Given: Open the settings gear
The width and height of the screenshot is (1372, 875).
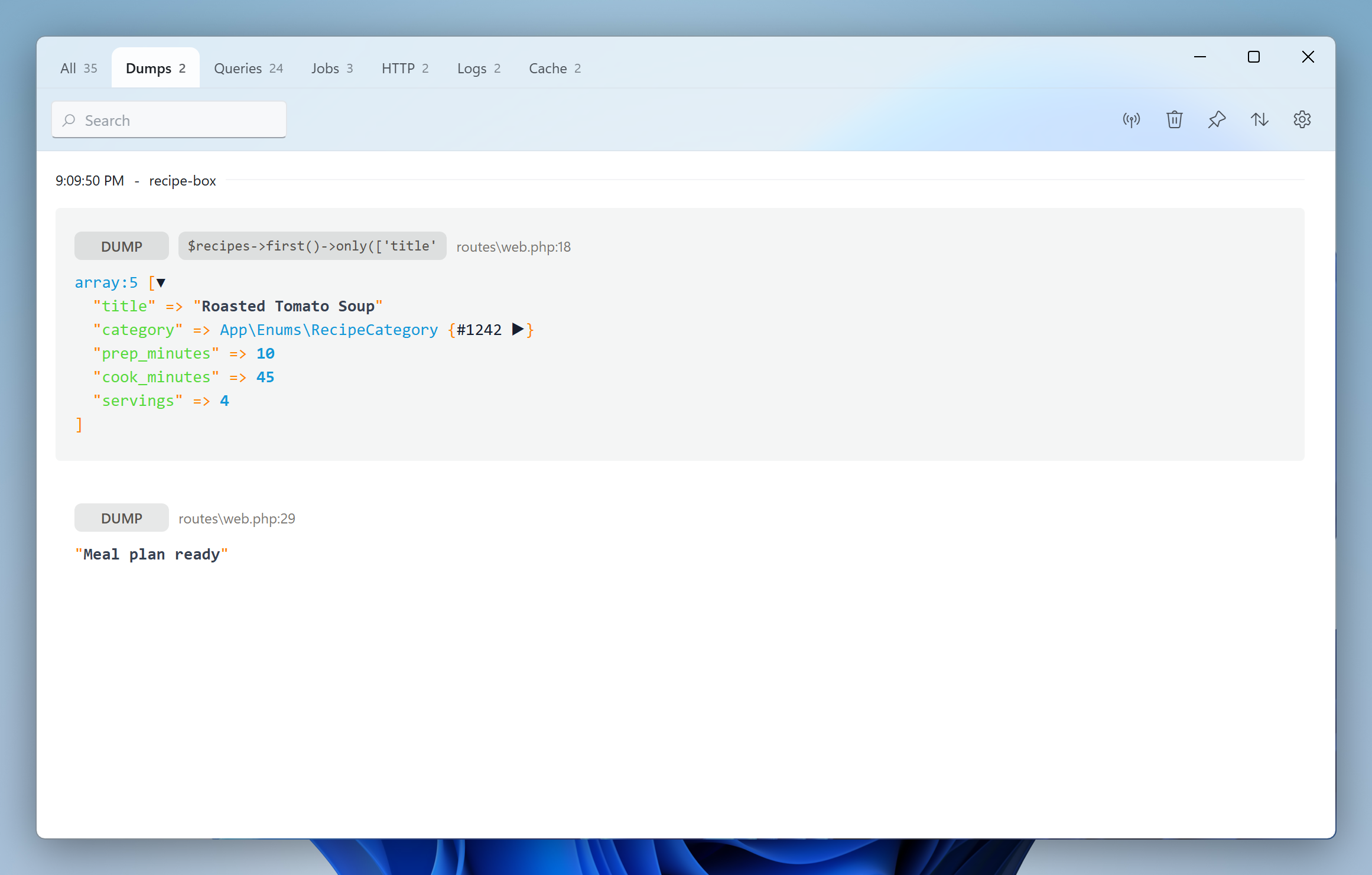Looking at the screenshot, I should [1302, 120].
